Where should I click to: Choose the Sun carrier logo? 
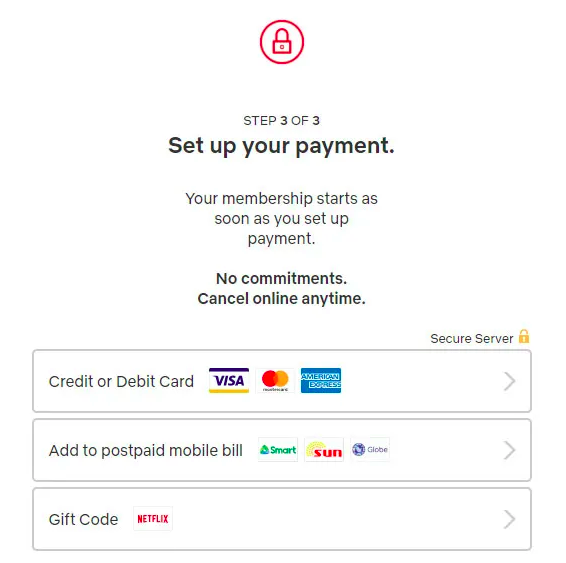click(324, 450)
